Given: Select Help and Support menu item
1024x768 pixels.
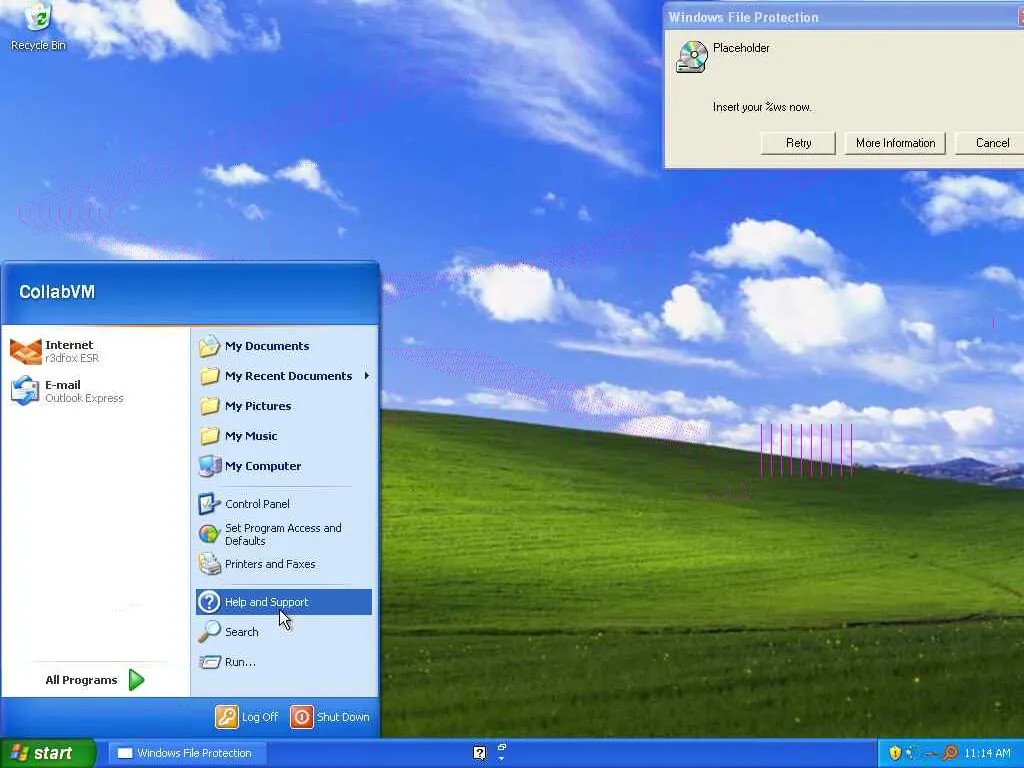Looking at the screenshot, I should [x=283, y=601].
